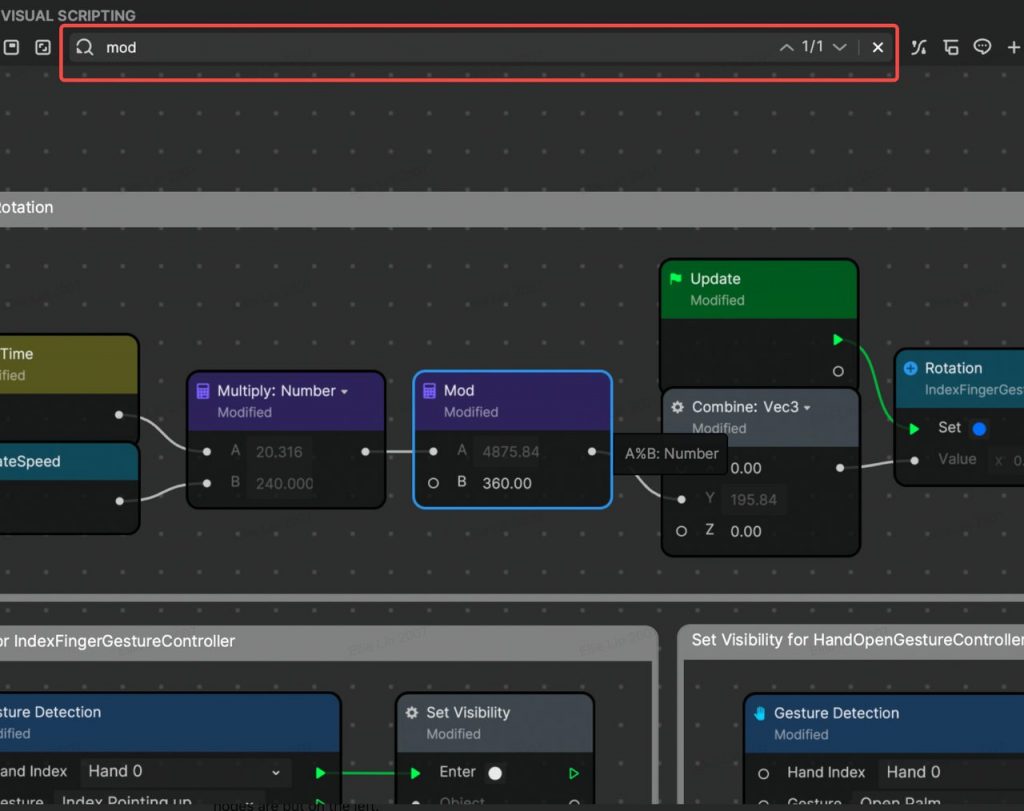Viewport: 1024px width, 811px height.
Task: Click the search magnifier icon
Action: [x=84, y=47]
